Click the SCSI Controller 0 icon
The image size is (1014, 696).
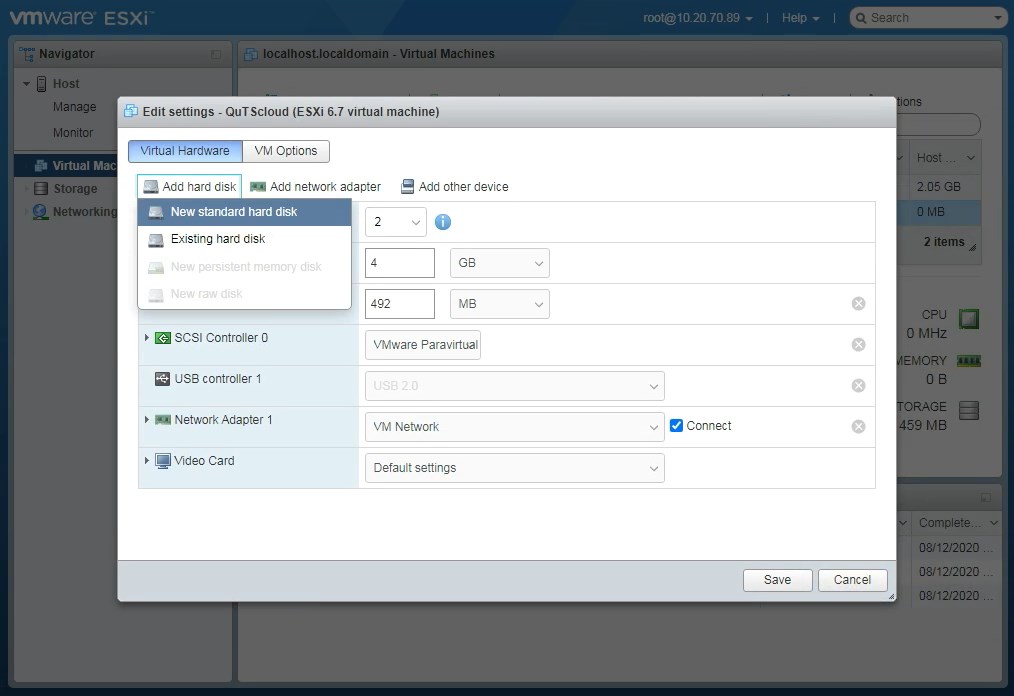(162, 338)
